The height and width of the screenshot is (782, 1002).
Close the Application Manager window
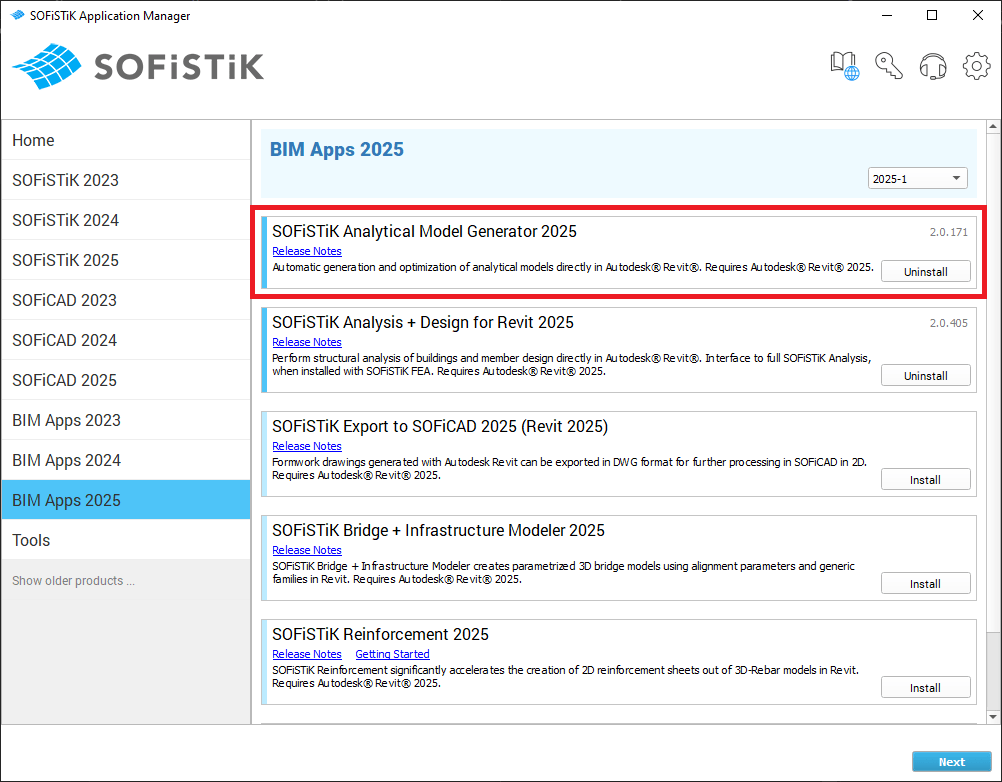[978, 15]
